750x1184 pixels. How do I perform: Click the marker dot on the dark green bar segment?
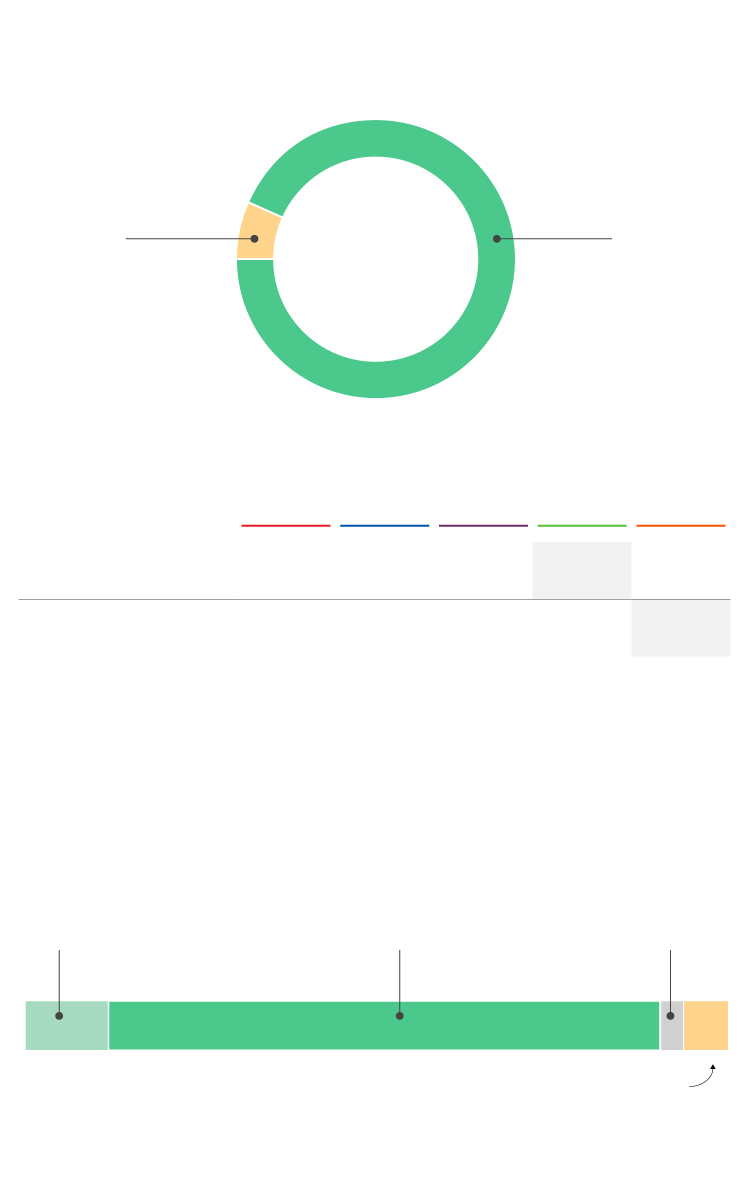click(400, 1016)
